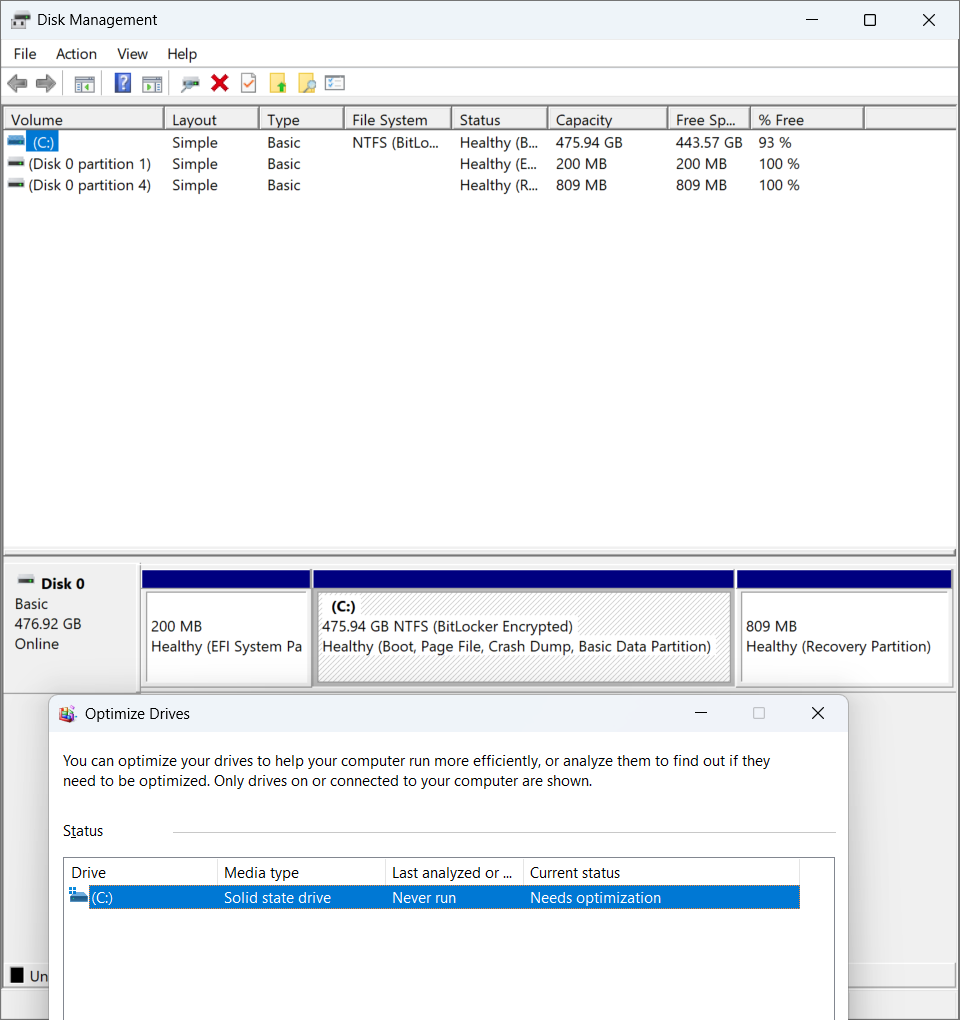Click the Back arrow toolbar icon

pyautogui.click(x=18, y=83)
